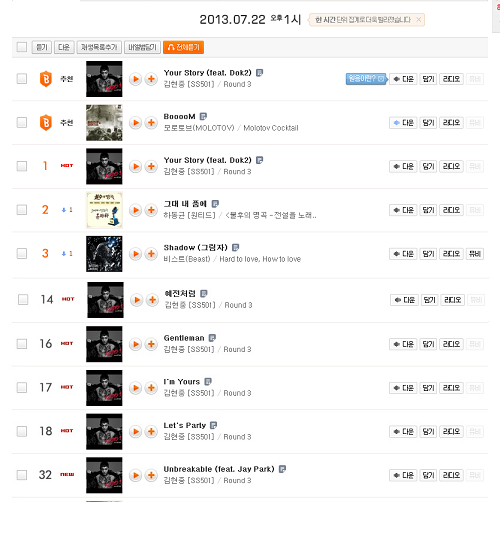Download Shadow via its 다운 button
The image size is (500, 534).
click(x=403, y=254)
